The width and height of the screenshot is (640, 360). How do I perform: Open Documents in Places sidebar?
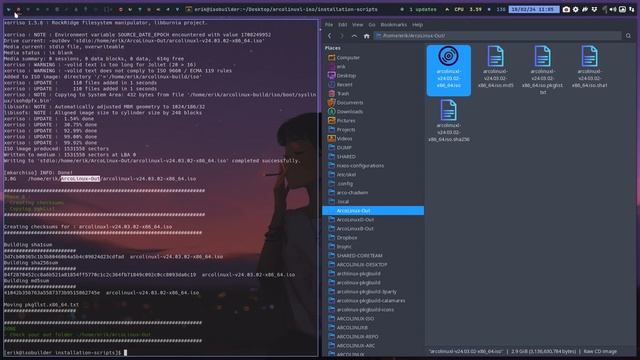coord(345,102)
